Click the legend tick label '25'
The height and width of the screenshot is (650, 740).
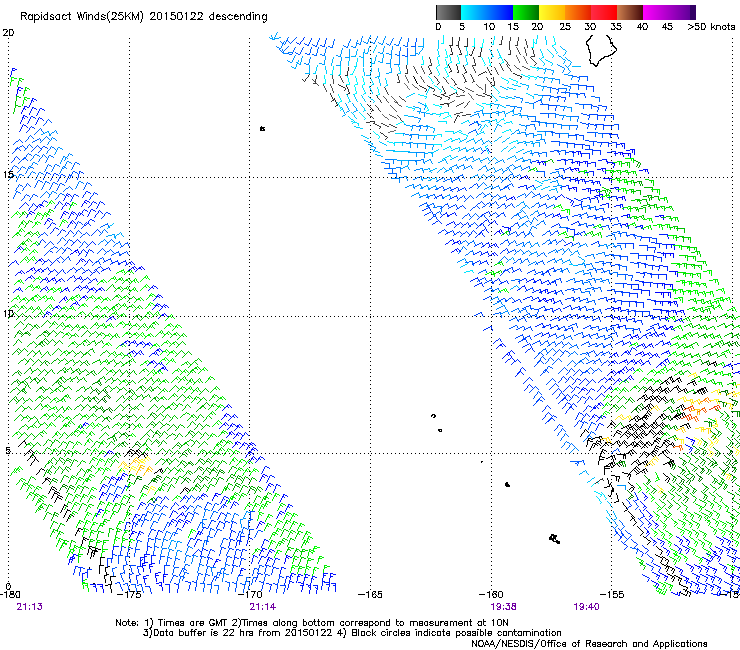pyautogui.click(x=565, y=26)
